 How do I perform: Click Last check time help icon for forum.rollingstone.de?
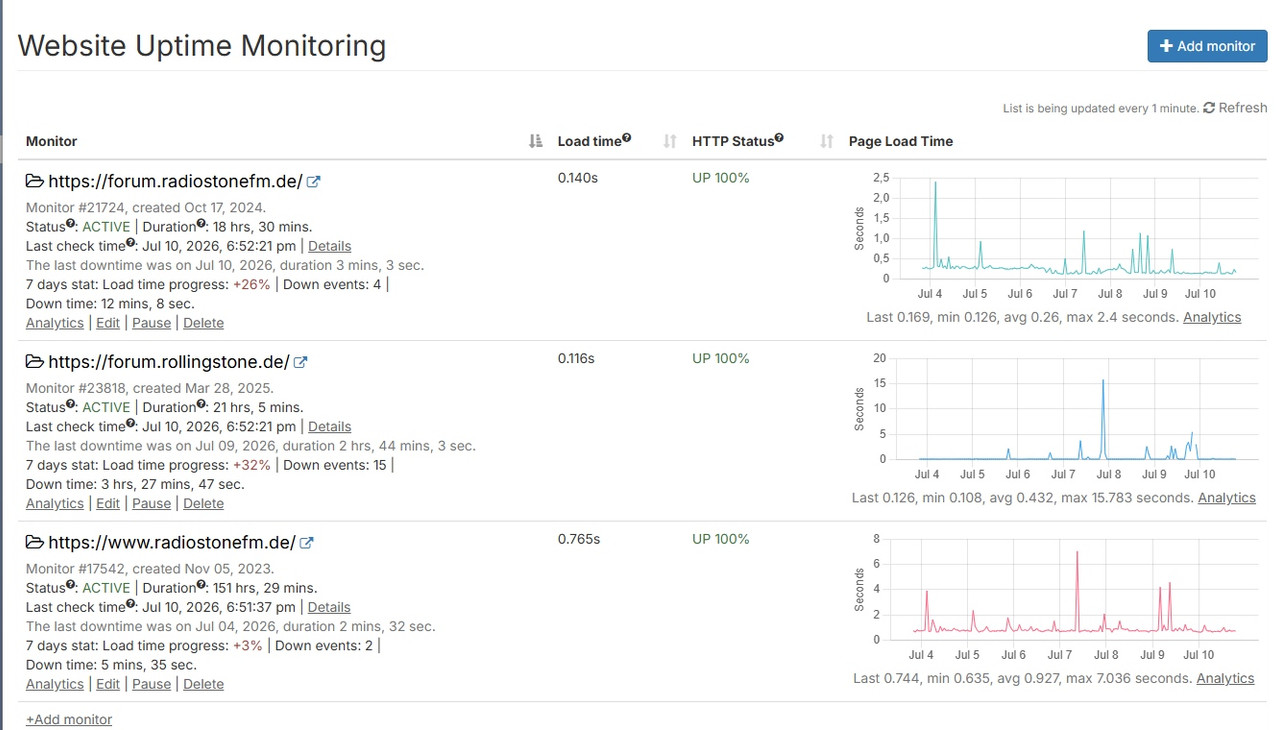(x=130, y=423)
